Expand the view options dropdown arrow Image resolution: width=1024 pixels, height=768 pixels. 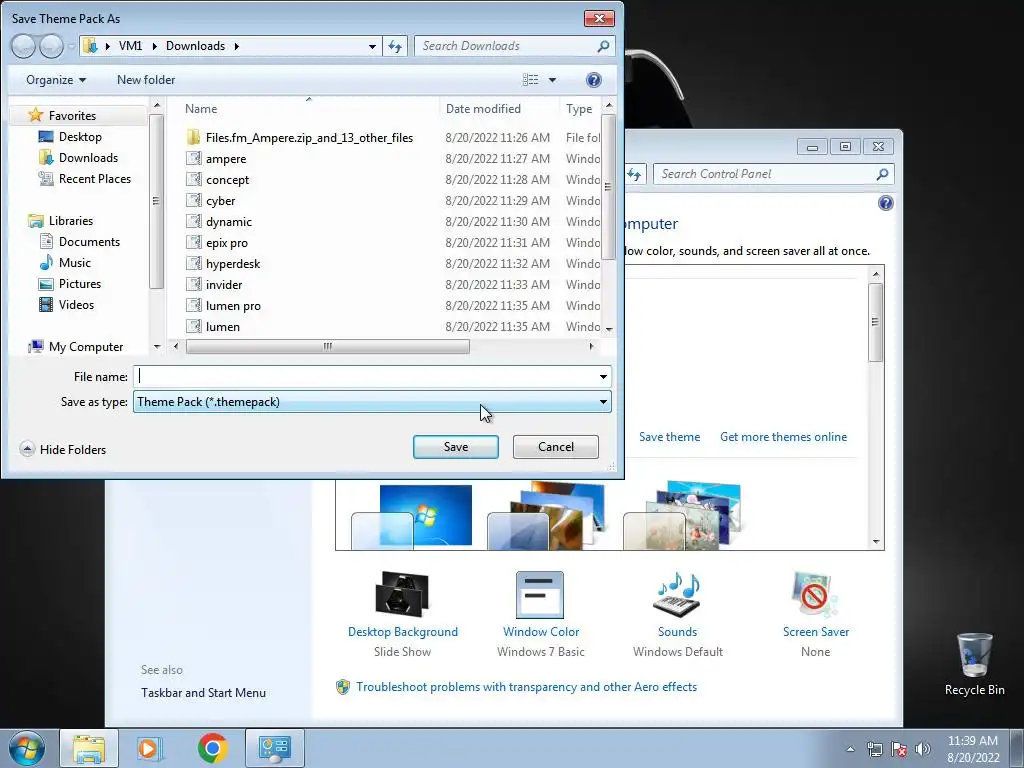(x=552, y=80)
